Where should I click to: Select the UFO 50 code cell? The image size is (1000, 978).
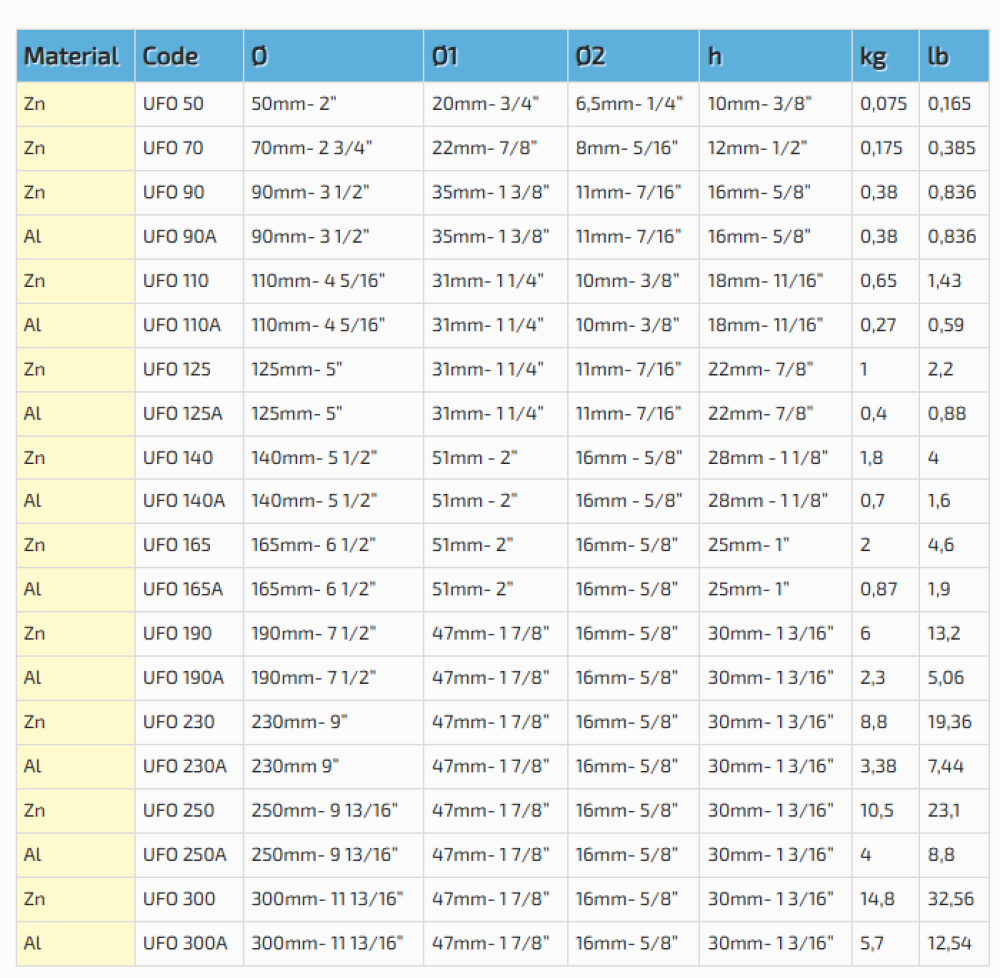(173, 104)
